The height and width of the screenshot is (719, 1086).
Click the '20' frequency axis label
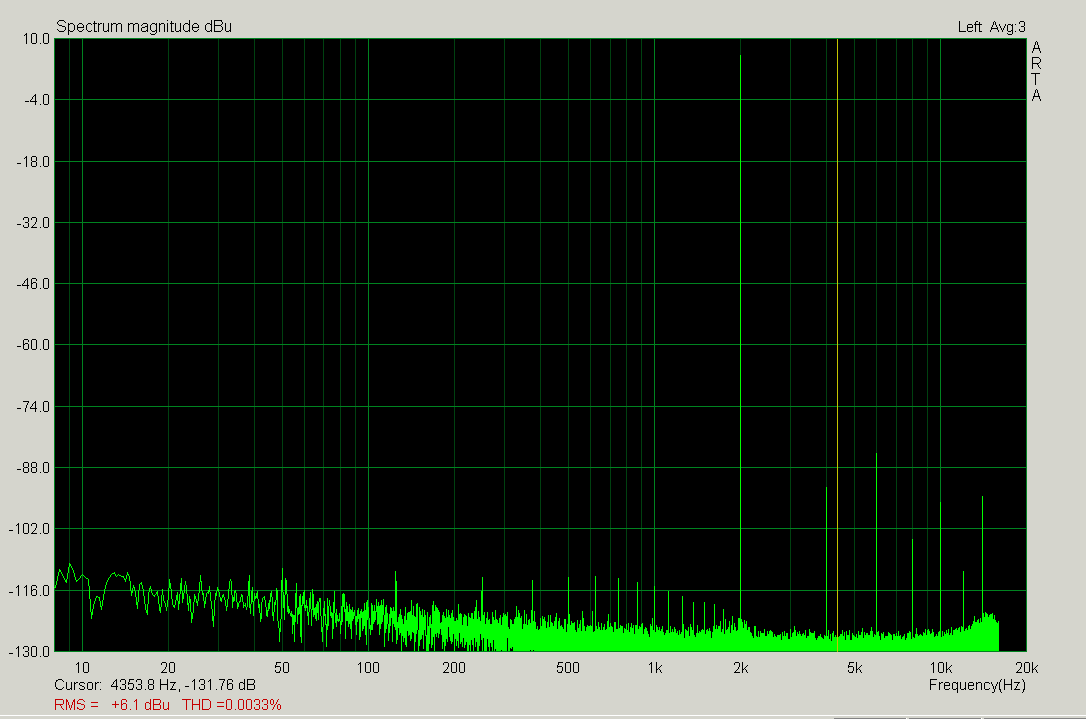[x=168, y=668]
